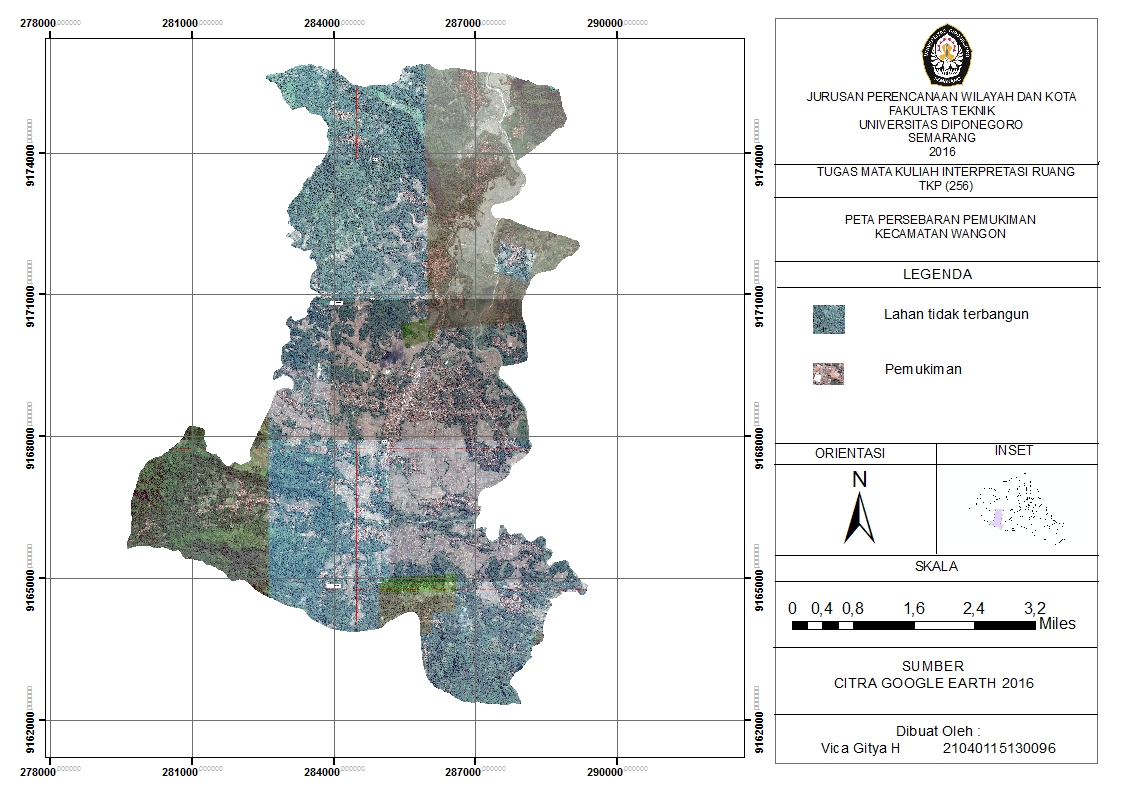Click the scale bar graphic
This screenshot has width=1123, height=794.
(x=915, y=626)
